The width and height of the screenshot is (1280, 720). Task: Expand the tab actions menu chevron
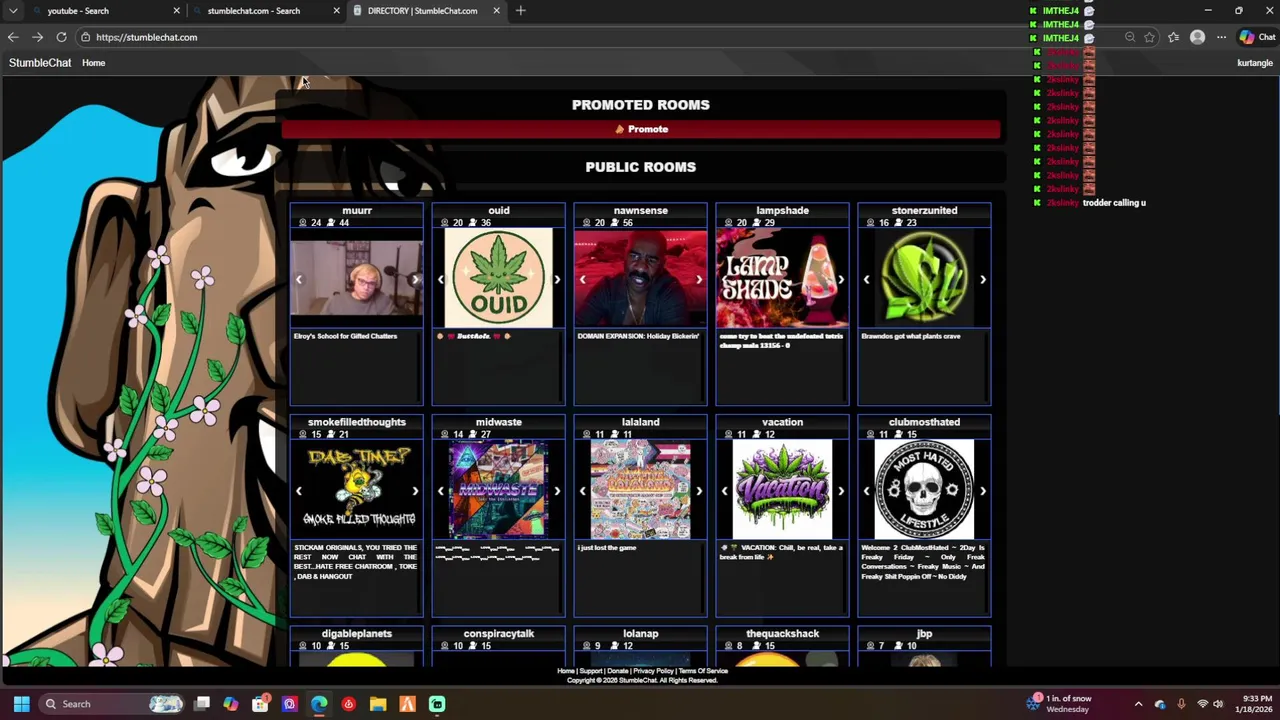tap(13, 11)
